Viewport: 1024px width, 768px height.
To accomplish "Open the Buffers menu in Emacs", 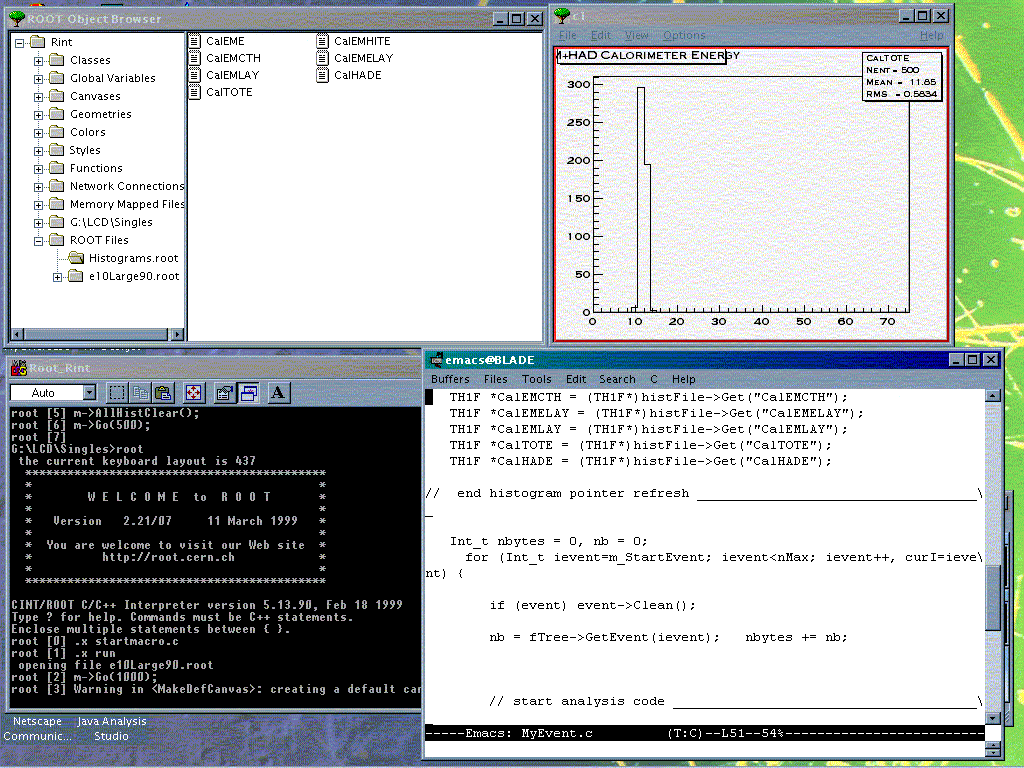I will (450, 379).
